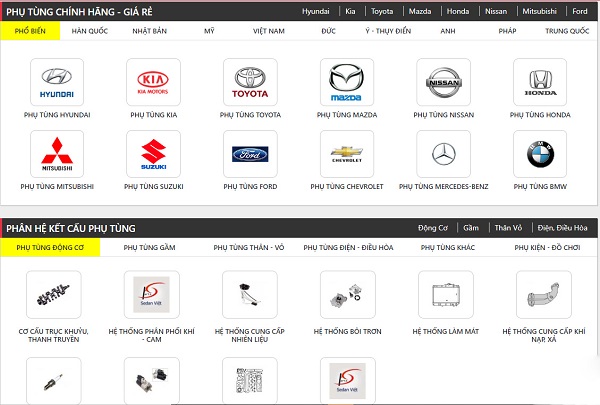The width and height of the screenshot is (600, 405).
Task: Switch to the Phụ Tùng Khác tab
Action: [x=448, y=247]
